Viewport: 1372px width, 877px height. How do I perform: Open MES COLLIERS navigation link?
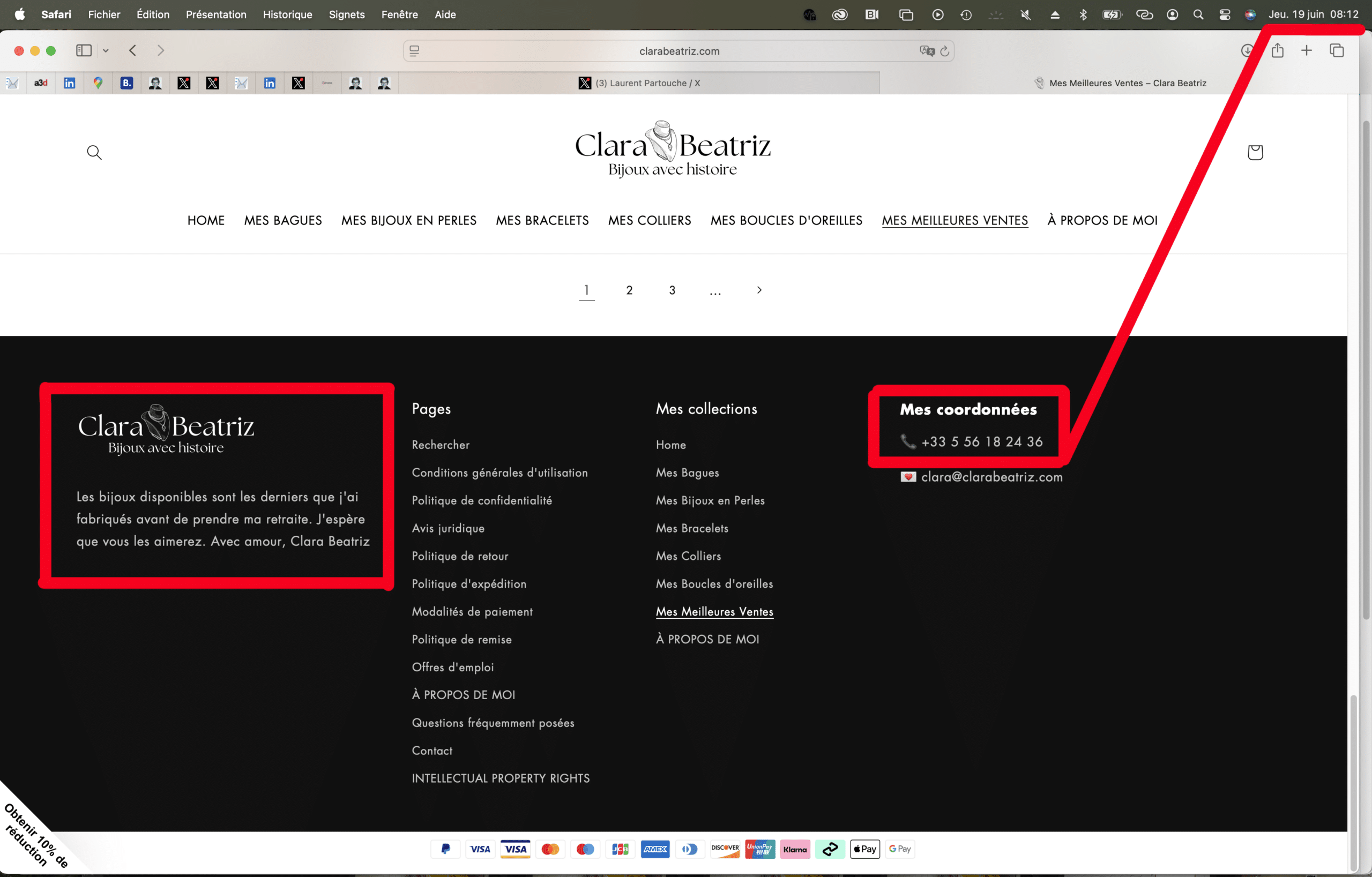tap(650, 220)
